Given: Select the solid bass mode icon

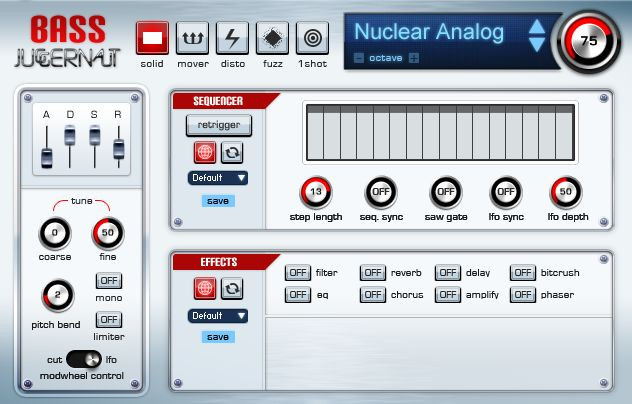Looking at the screenshot, I should pyautogui.click(x=152, y=38).
